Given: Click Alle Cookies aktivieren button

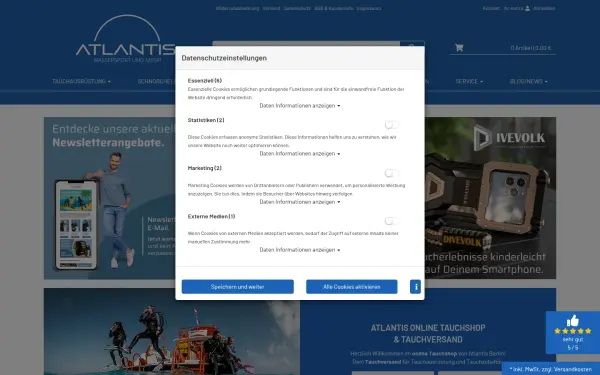Looking at the screenshot, I should pyautogui.click(x=352, y=287).
